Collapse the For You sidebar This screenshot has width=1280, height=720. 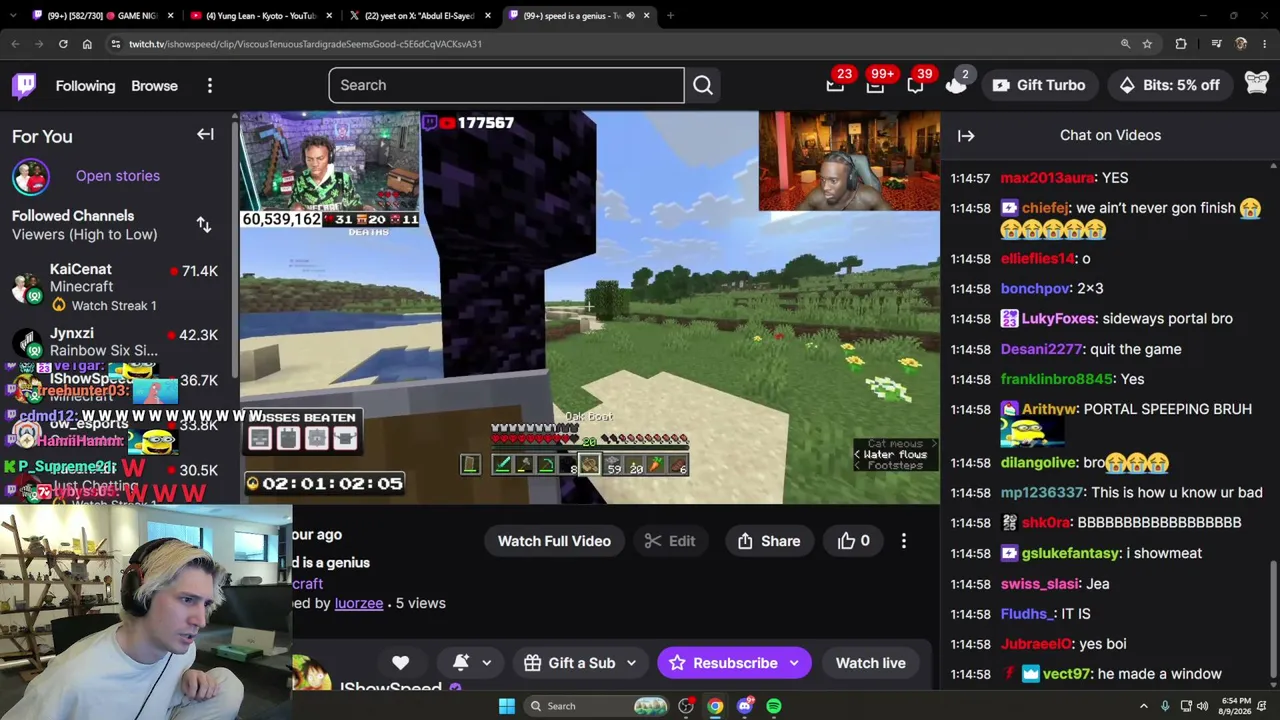[x=205, y=135]
